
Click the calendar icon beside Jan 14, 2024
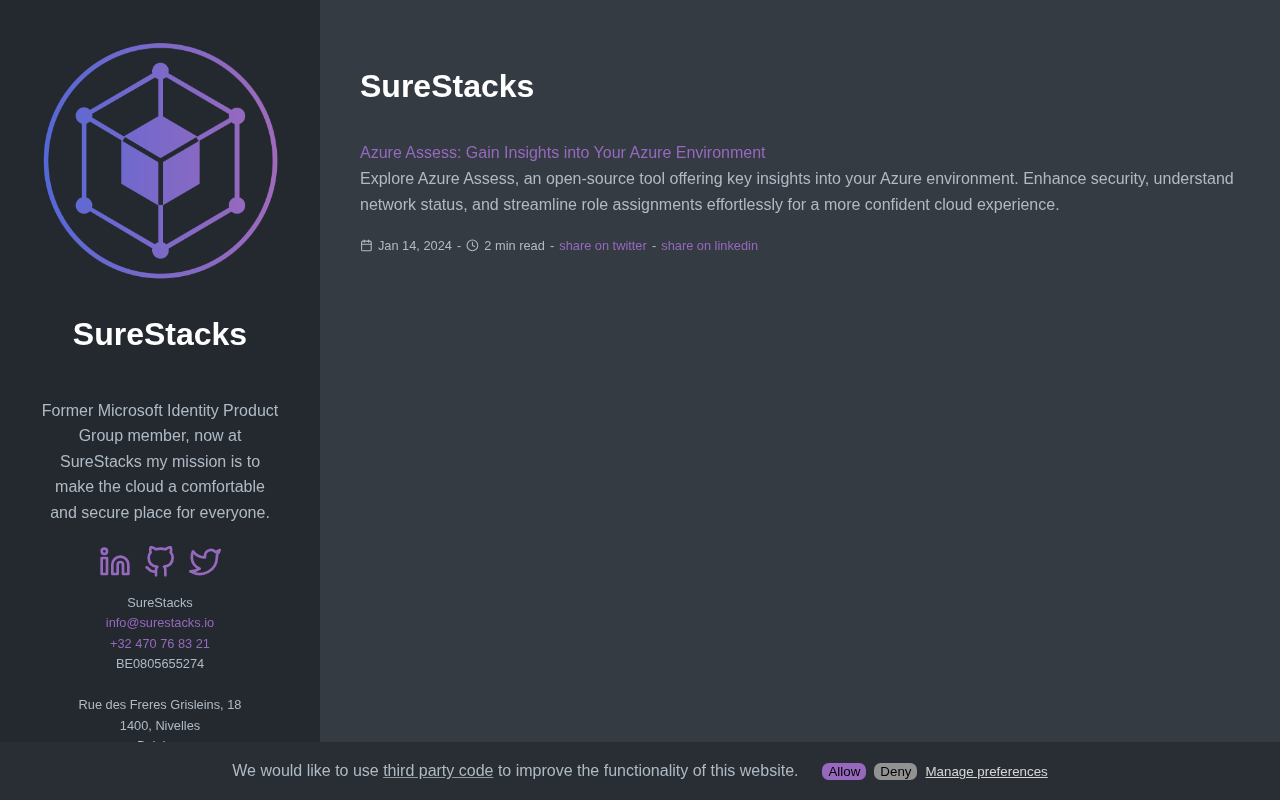366,245
